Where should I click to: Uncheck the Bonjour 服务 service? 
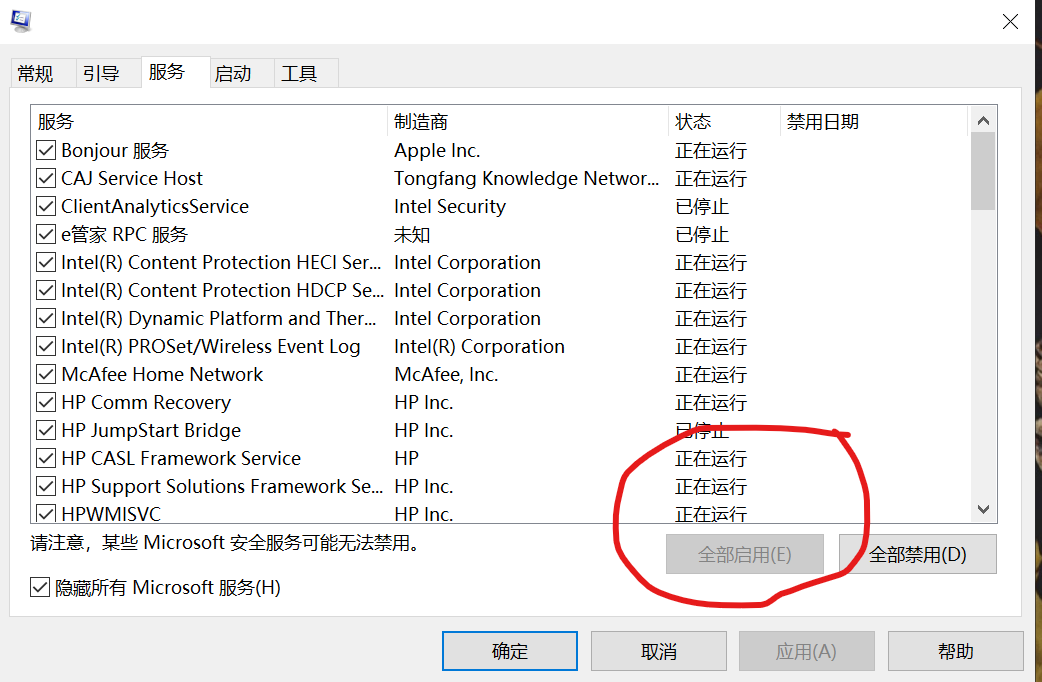45,150
